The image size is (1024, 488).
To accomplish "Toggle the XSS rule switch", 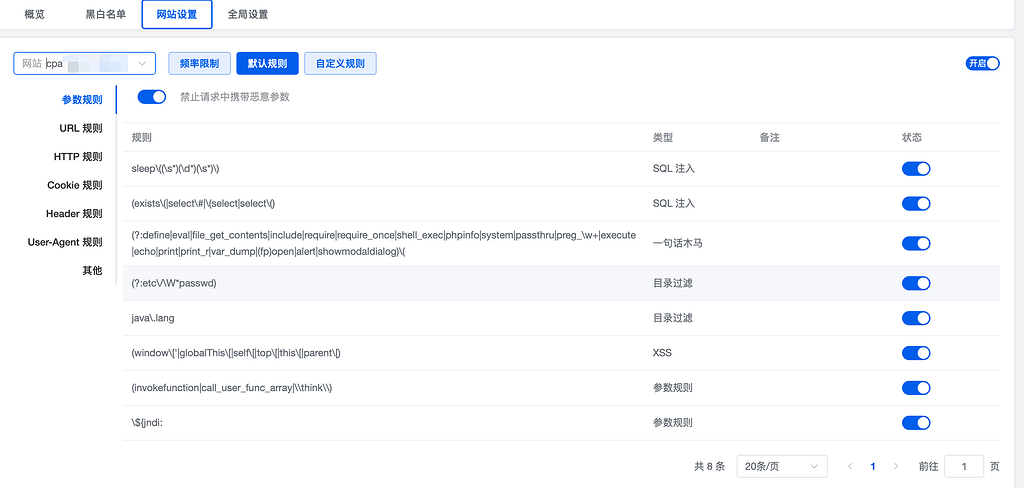I will point(916,353).
